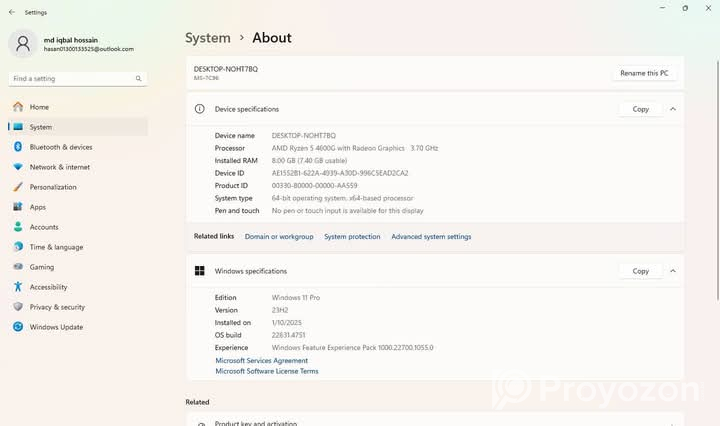Click the Device specifications info icon
Image resolution: width=720 pixels, height=426 pixels.
[x=199, y=109]
